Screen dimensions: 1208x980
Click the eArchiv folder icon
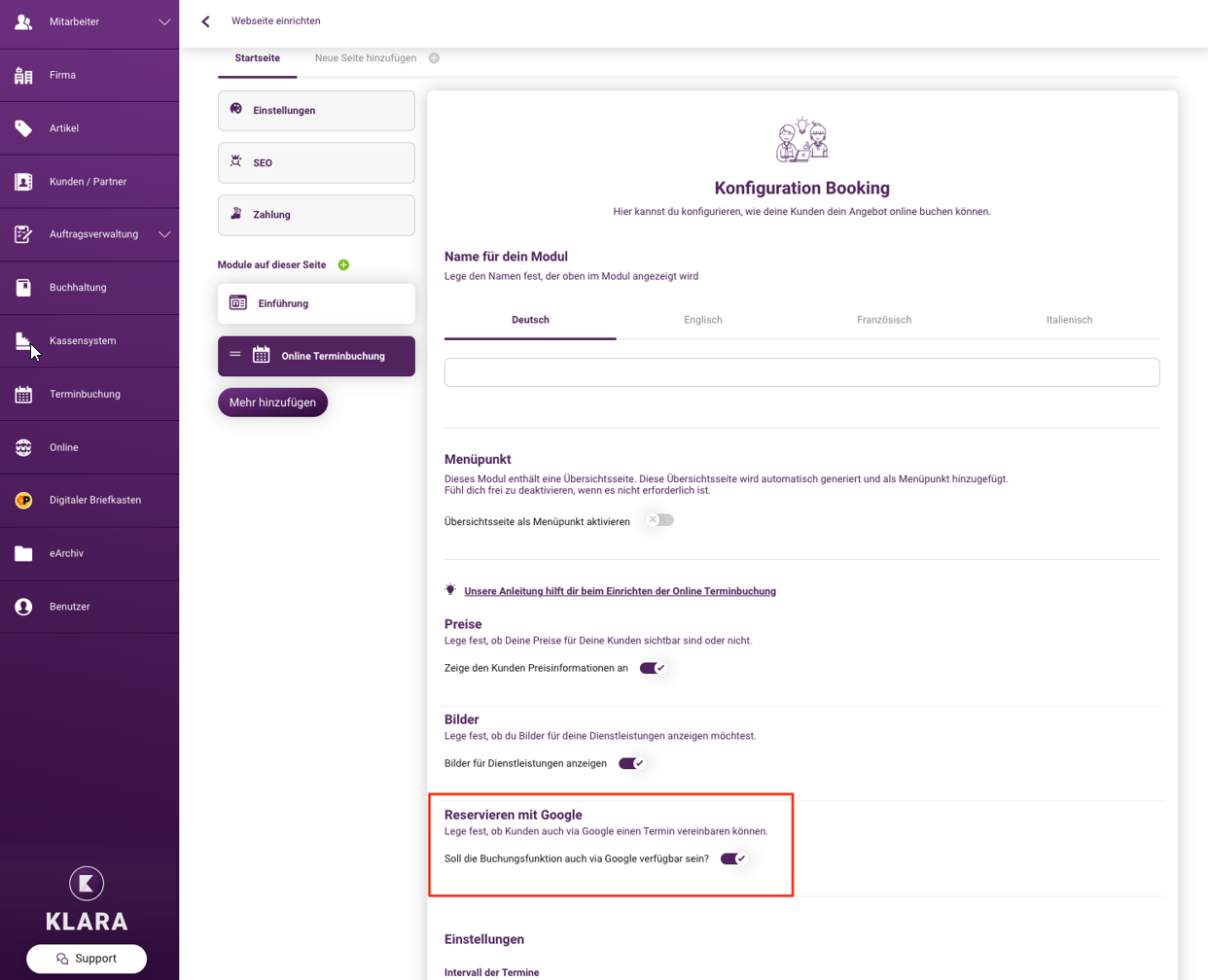click(x=23, y=553)
